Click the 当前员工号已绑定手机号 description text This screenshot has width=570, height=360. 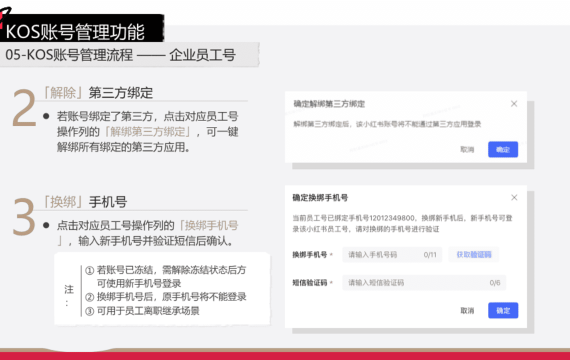(x=402, y=223)
